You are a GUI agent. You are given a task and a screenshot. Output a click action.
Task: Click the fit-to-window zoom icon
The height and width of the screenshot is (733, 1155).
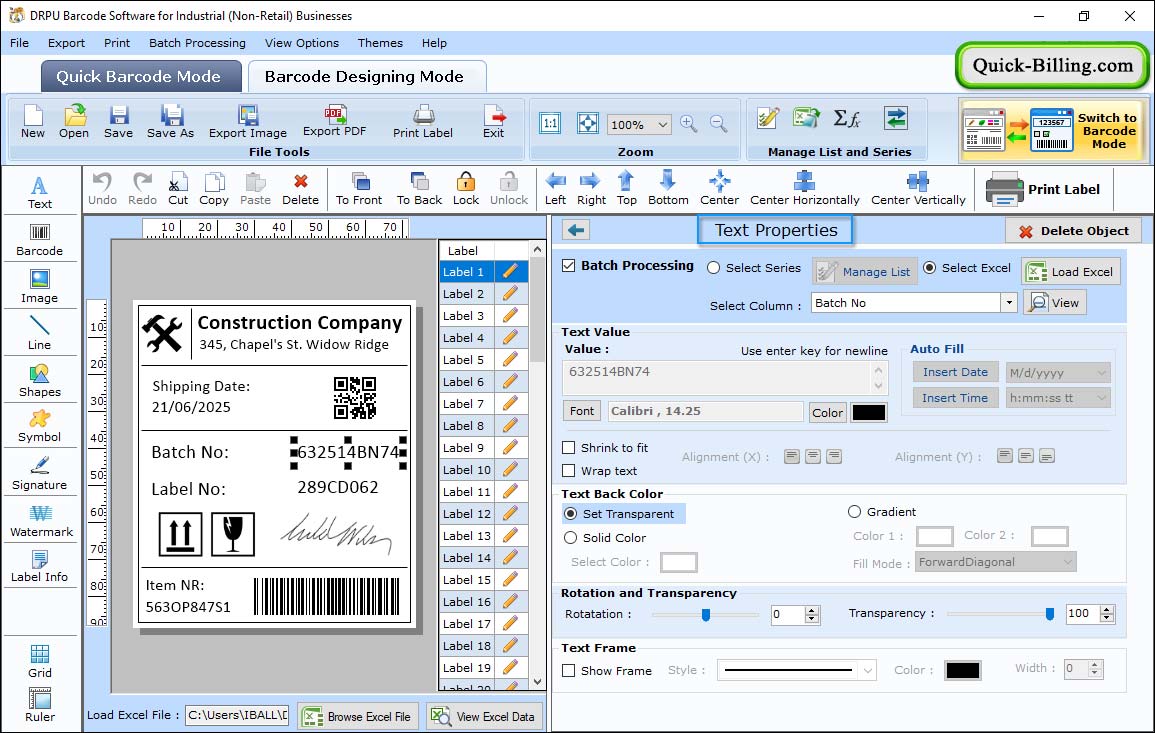[588, 123]
